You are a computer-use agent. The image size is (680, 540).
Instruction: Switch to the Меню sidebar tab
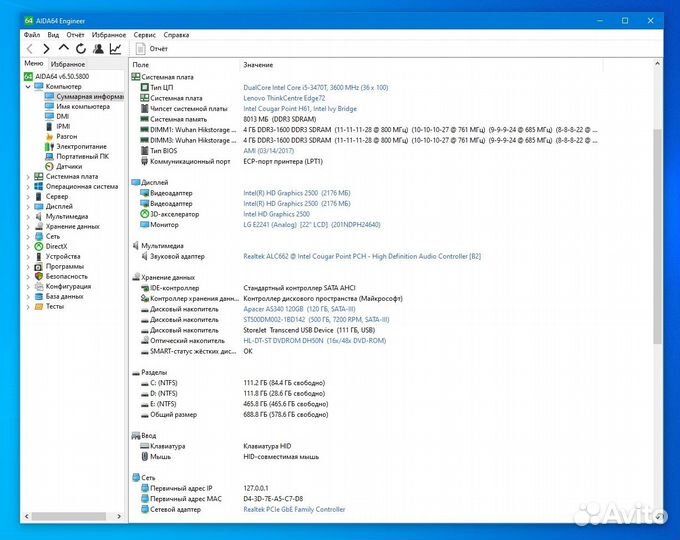click(x=34, y=63)
